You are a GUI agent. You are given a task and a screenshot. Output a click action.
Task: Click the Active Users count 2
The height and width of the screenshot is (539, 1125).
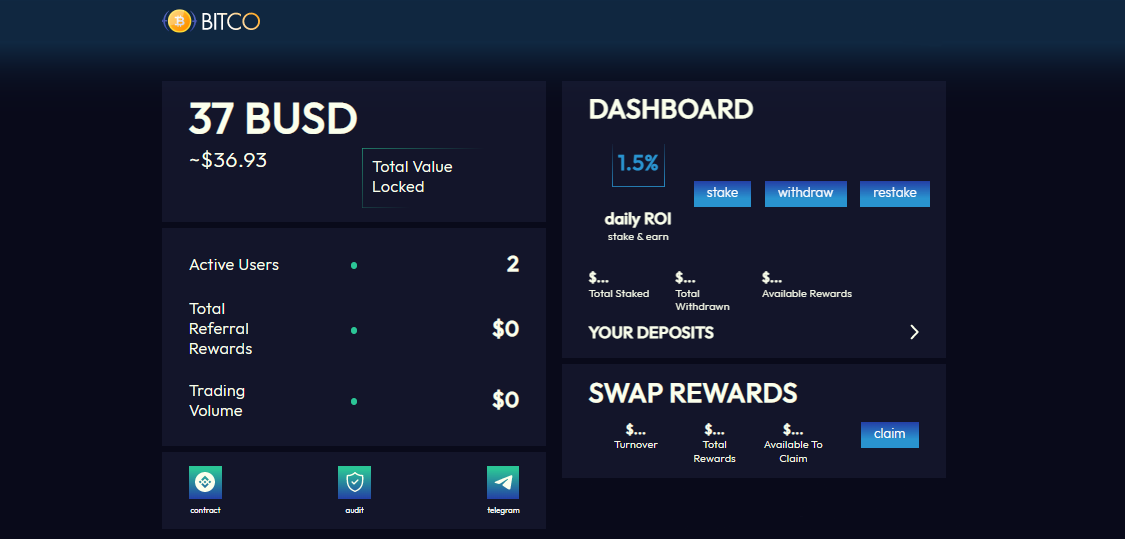point(512,265)
